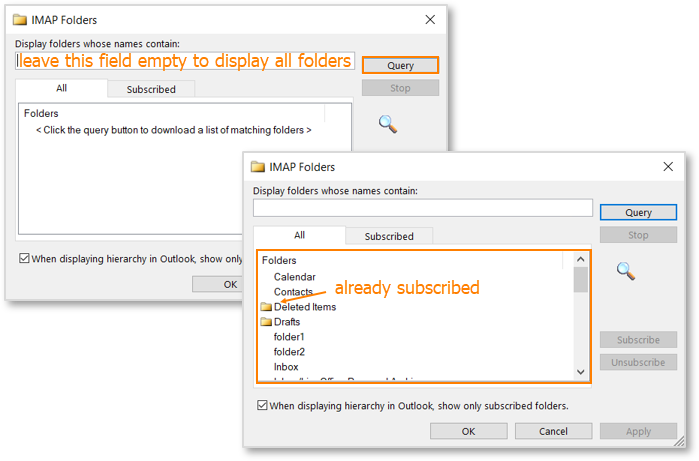Close the front IMAP Folders dialog
Image resolution: width=699 pixels, height=461 pixels.
point(668,167)
